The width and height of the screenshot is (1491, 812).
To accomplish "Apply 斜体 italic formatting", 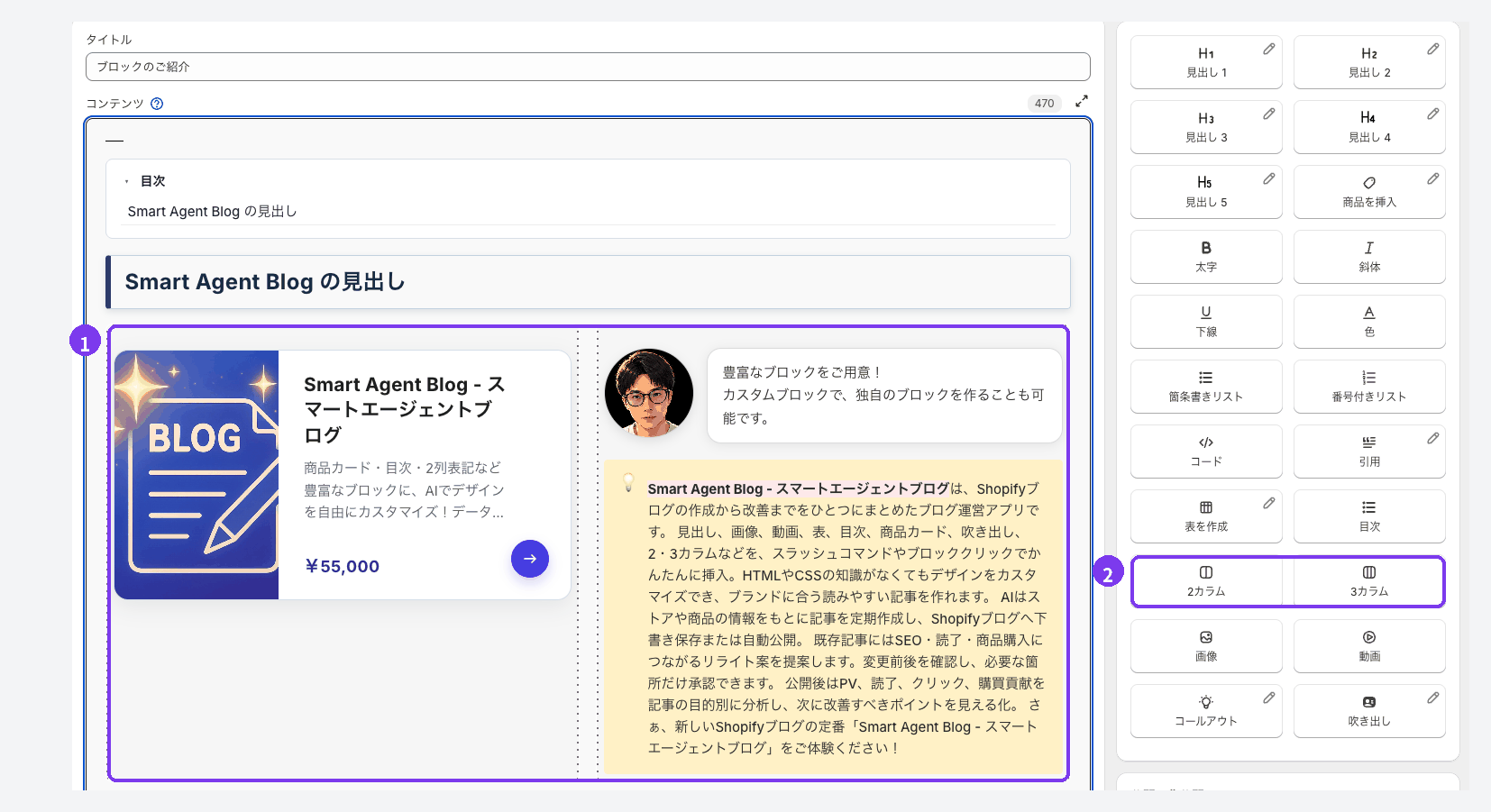I will tap(1369, 257).
